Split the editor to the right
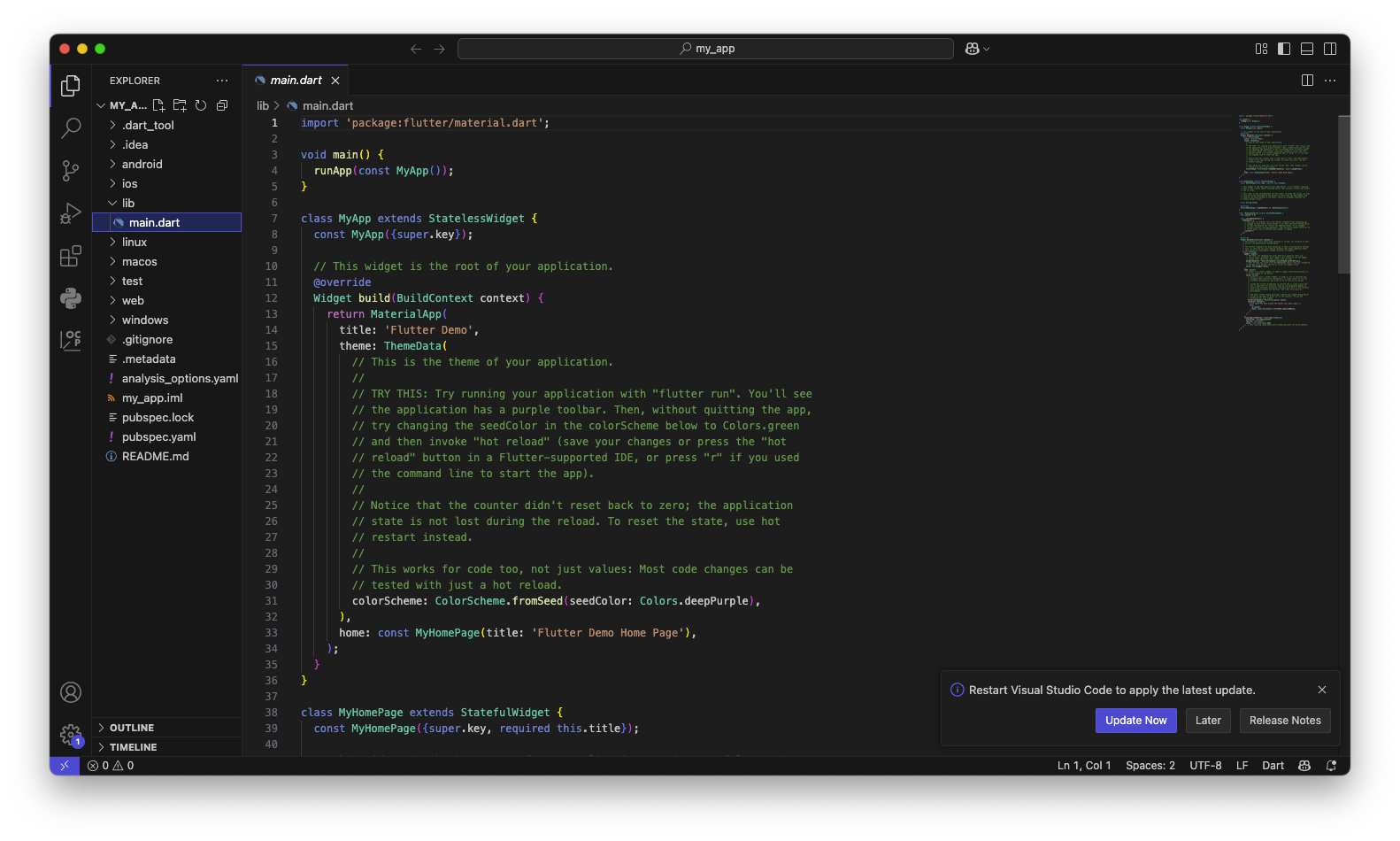Screen dimensions: 1400x841 [x=1307, y=81]
